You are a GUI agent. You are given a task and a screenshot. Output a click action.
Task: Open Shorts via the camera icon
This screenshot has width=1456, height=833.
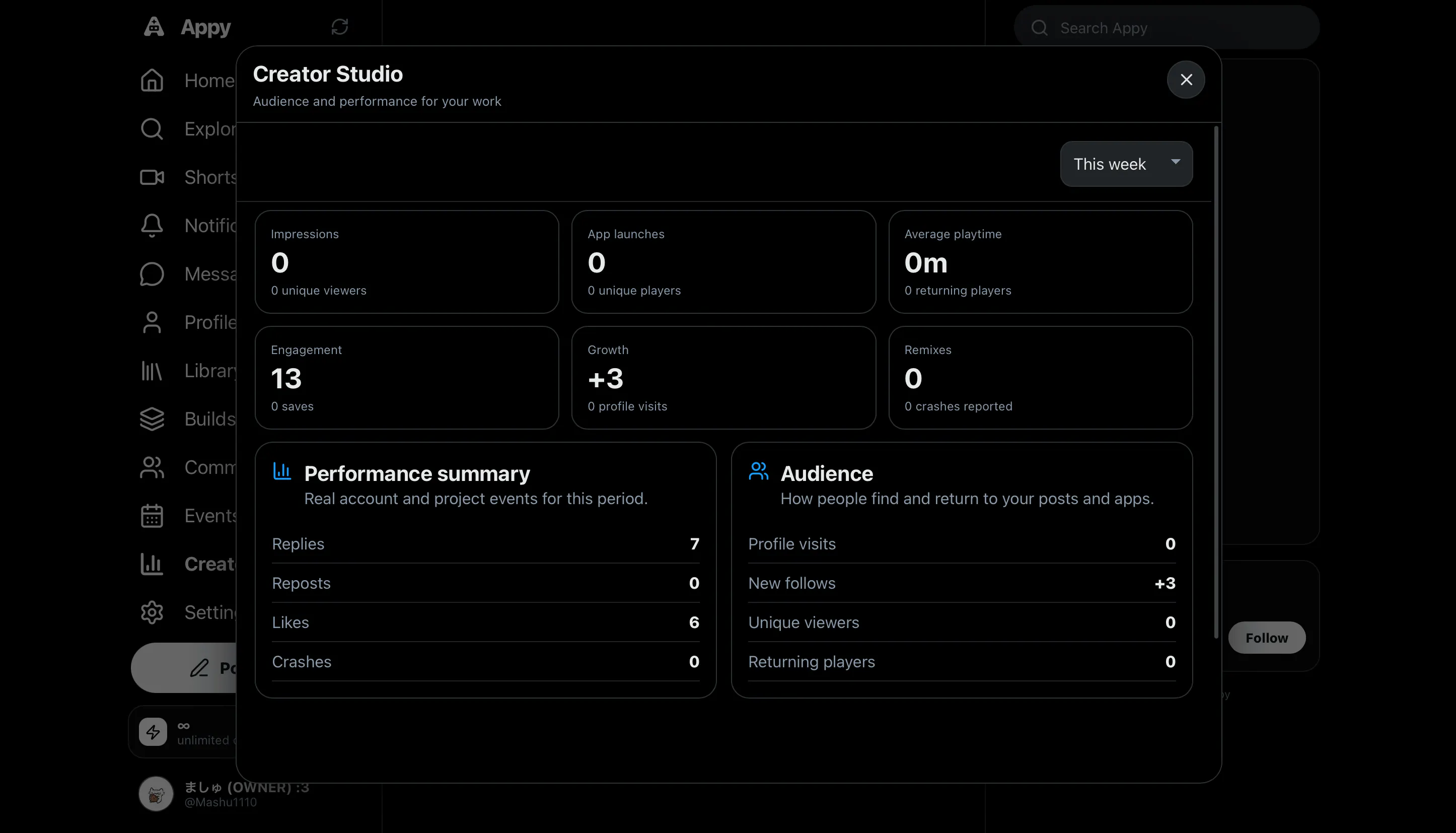pos(152,177)
